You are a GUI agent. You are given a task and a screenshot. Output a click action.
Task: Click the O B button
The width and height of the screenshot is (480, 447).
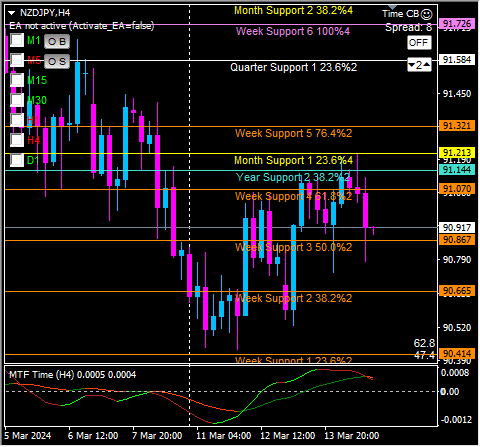tap(57, 42)
